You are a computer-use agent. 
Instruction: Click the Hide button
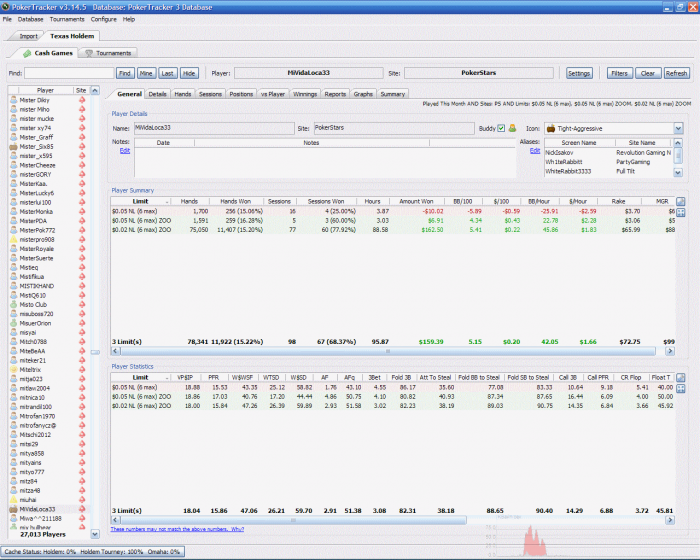pyautogui.click(x=189, y=73)
